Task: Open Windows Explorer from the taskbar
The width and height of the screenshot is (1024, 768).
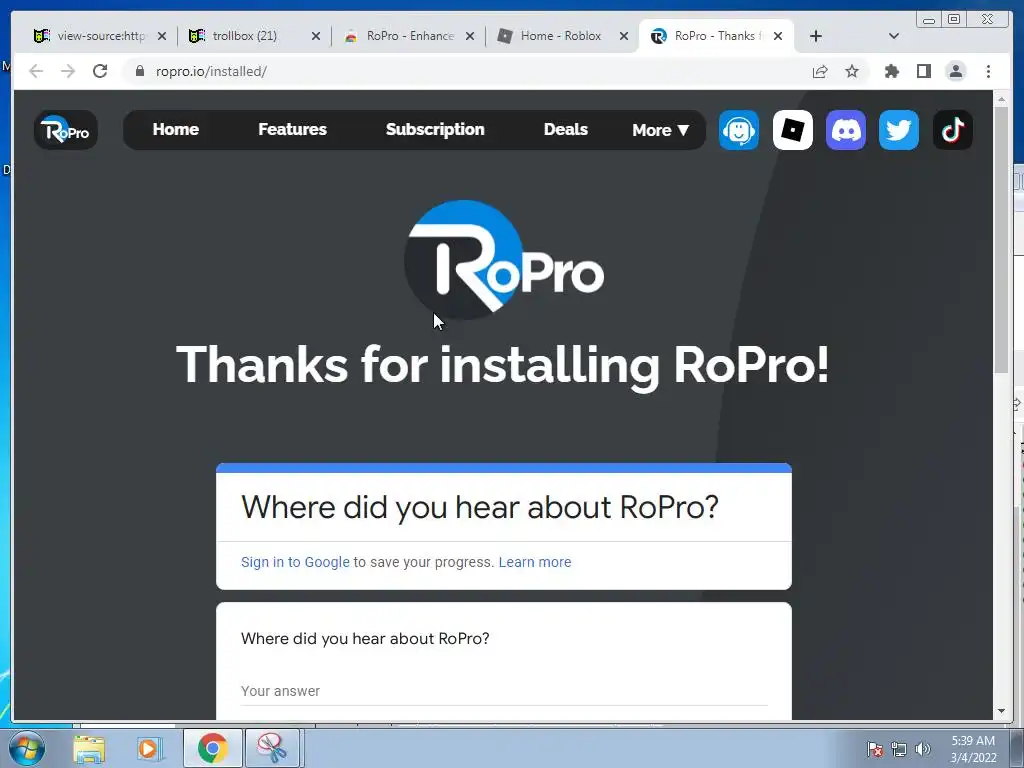Action: click(89, 748)
